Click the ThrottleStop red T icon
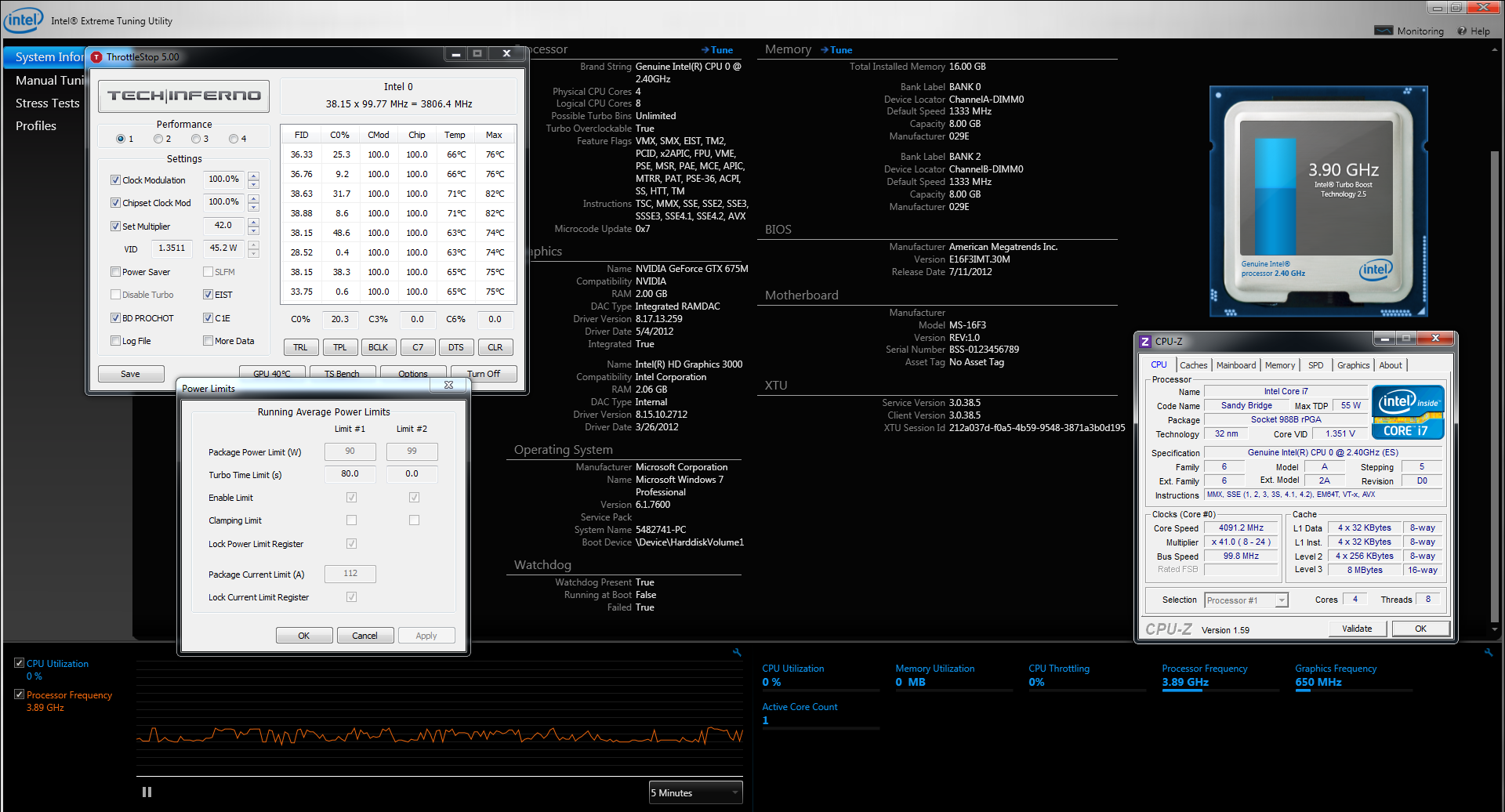 [96, 57]
